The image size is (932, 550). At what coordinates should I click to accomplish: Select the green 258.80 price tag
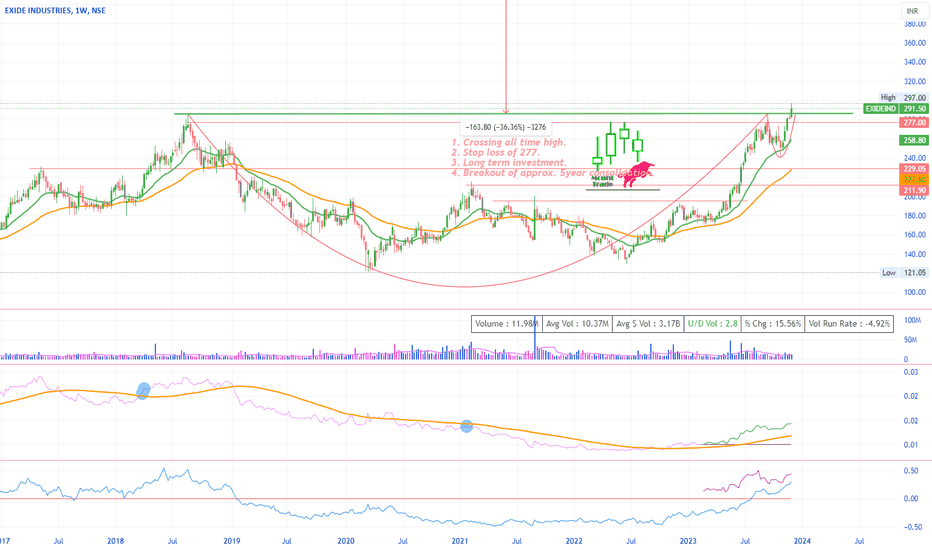tap(914, 140)
